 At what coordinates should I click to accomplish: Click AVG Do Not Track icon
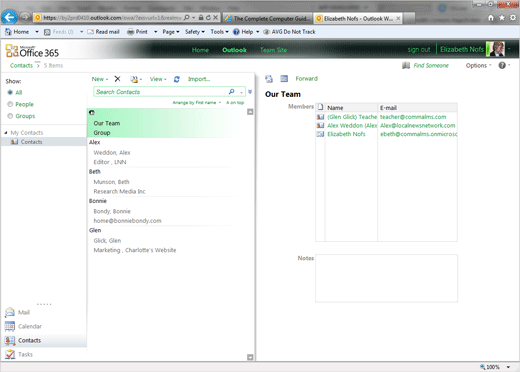click(266, 32)
